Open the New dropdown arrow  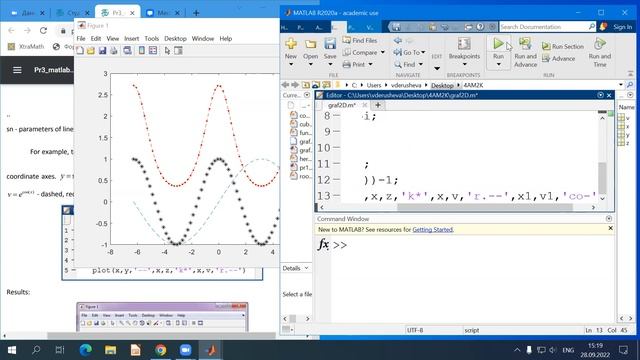pyautogui.click(x=291, y=64)
